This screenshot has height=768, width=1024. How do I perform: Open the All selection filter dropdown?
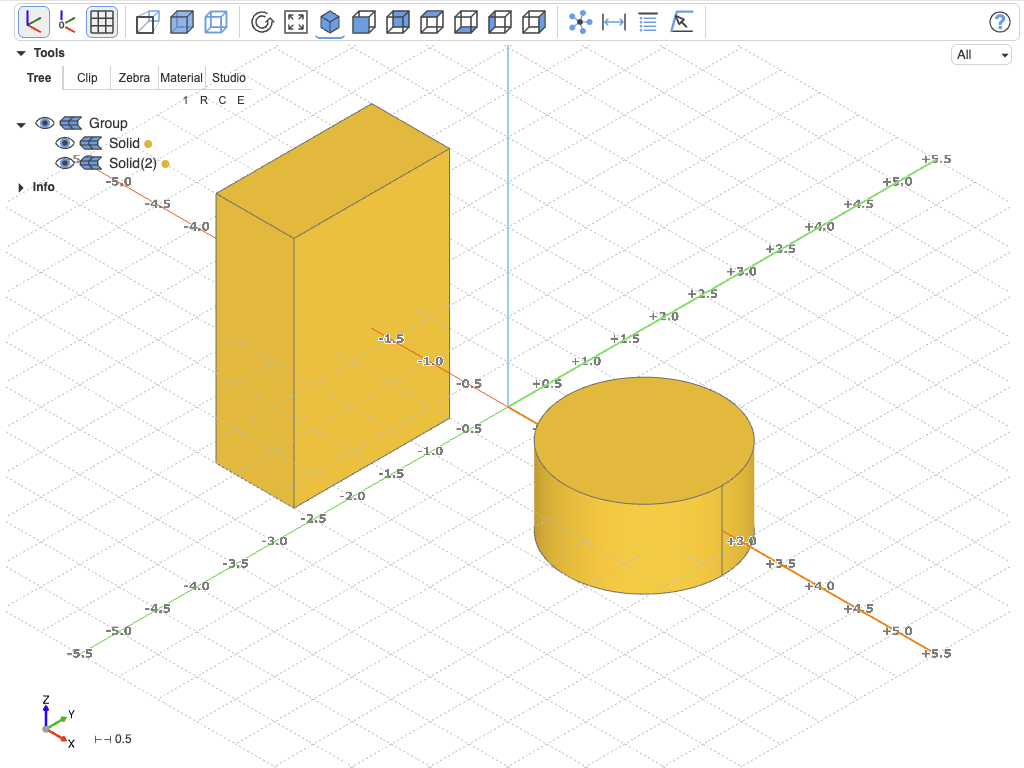coord(982,55)
